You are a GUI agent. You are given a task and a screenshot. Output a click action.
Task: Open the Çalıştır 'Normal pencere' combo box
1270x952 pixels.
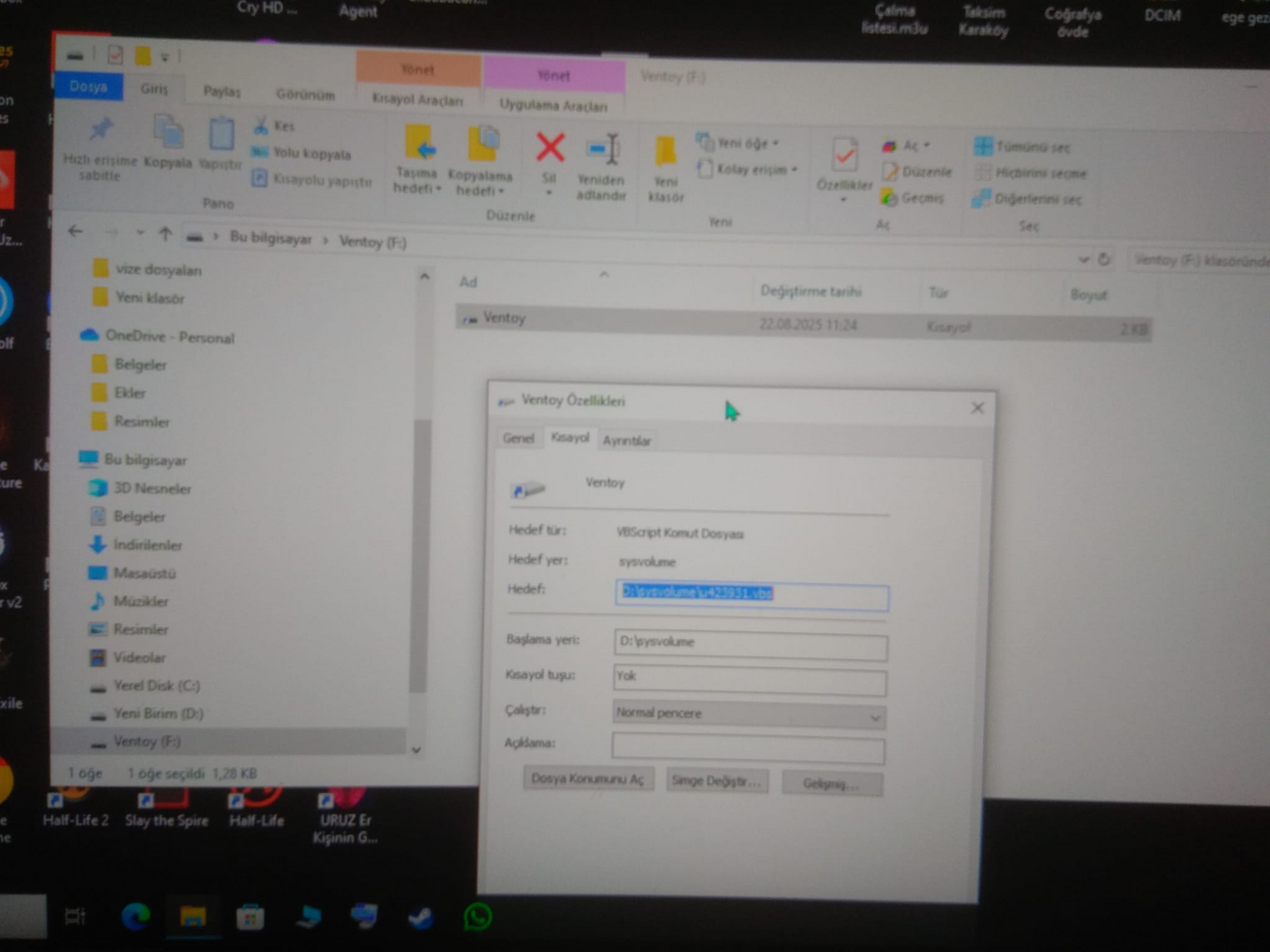click(749, 714)
